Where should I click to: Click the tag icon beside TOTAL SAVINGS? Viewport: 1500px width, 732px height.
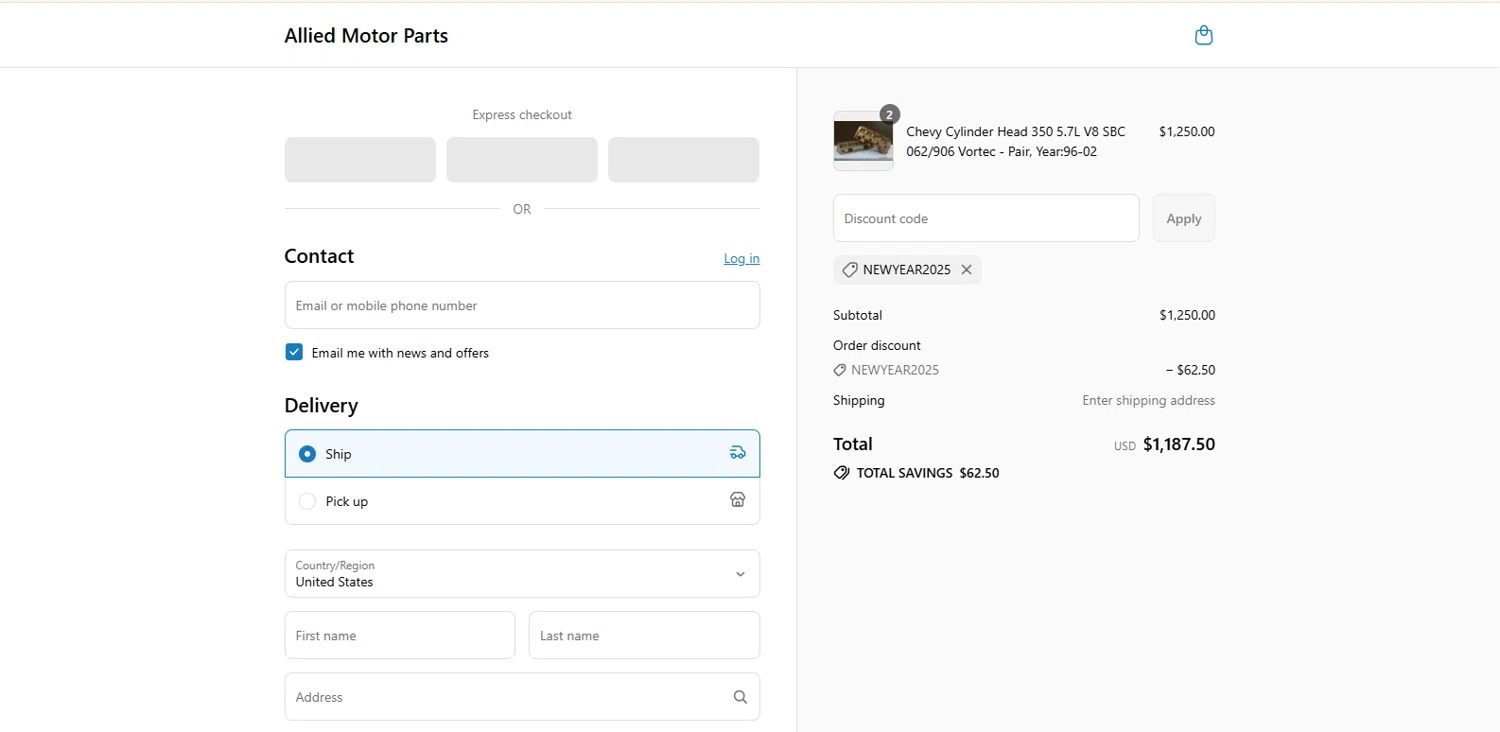click(x=842, y=473)
